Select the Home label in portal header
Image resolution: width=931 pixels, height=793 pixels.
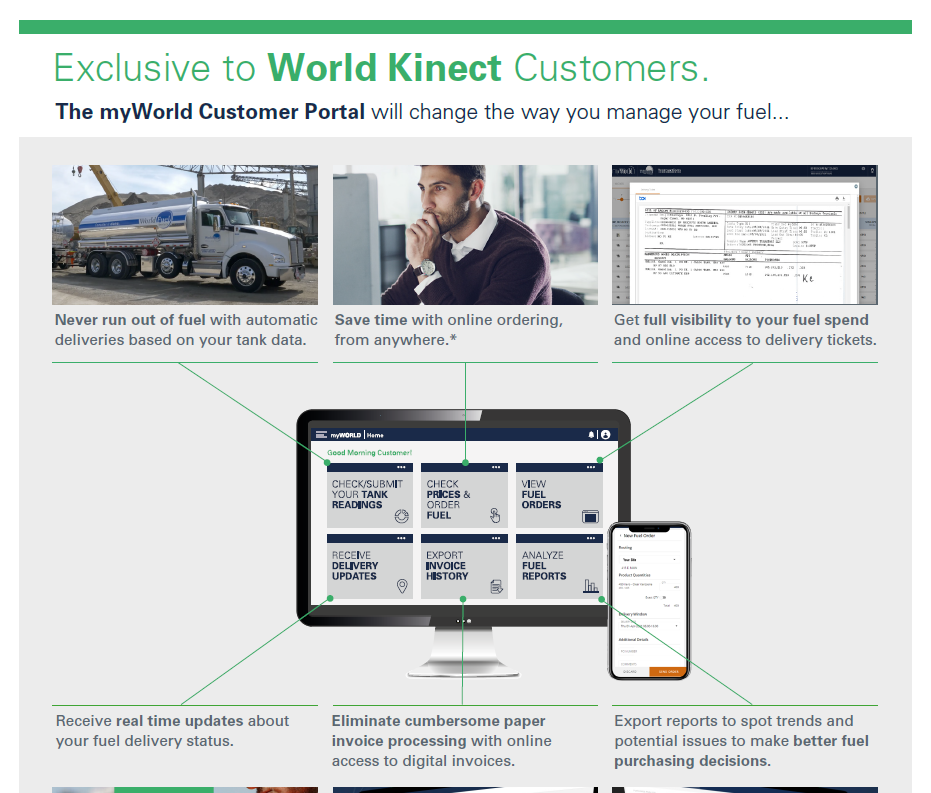(x=375, y=435)
